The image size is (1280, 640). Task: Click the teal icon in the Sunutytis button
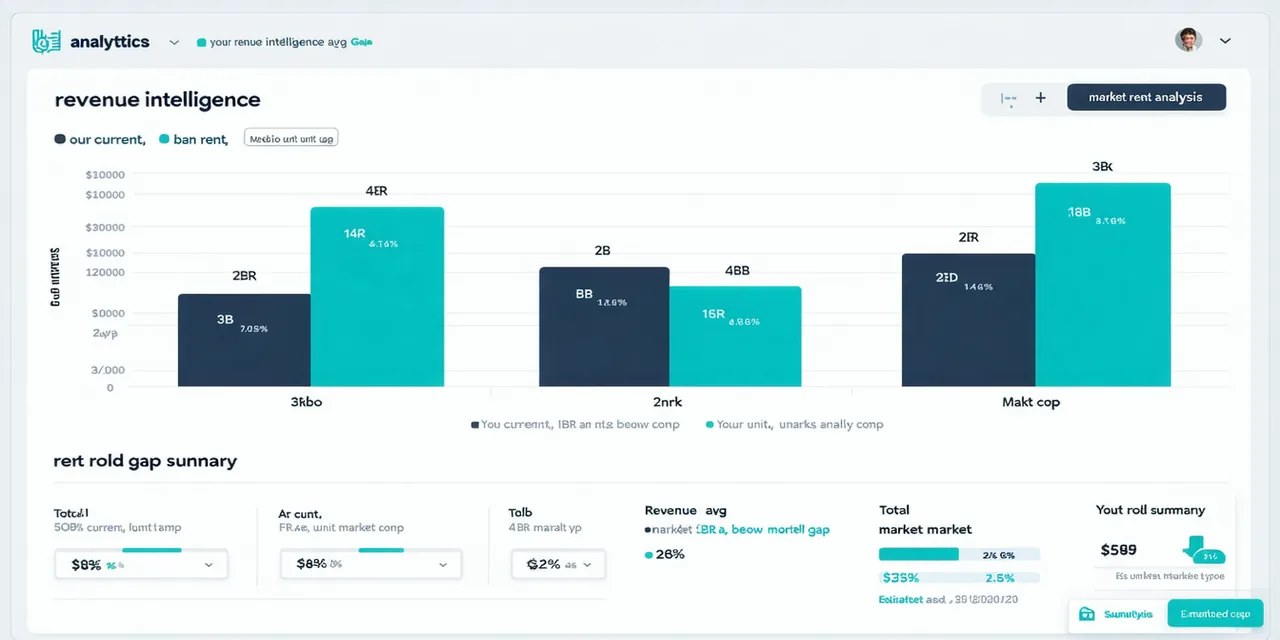[x=1087, y=614]
